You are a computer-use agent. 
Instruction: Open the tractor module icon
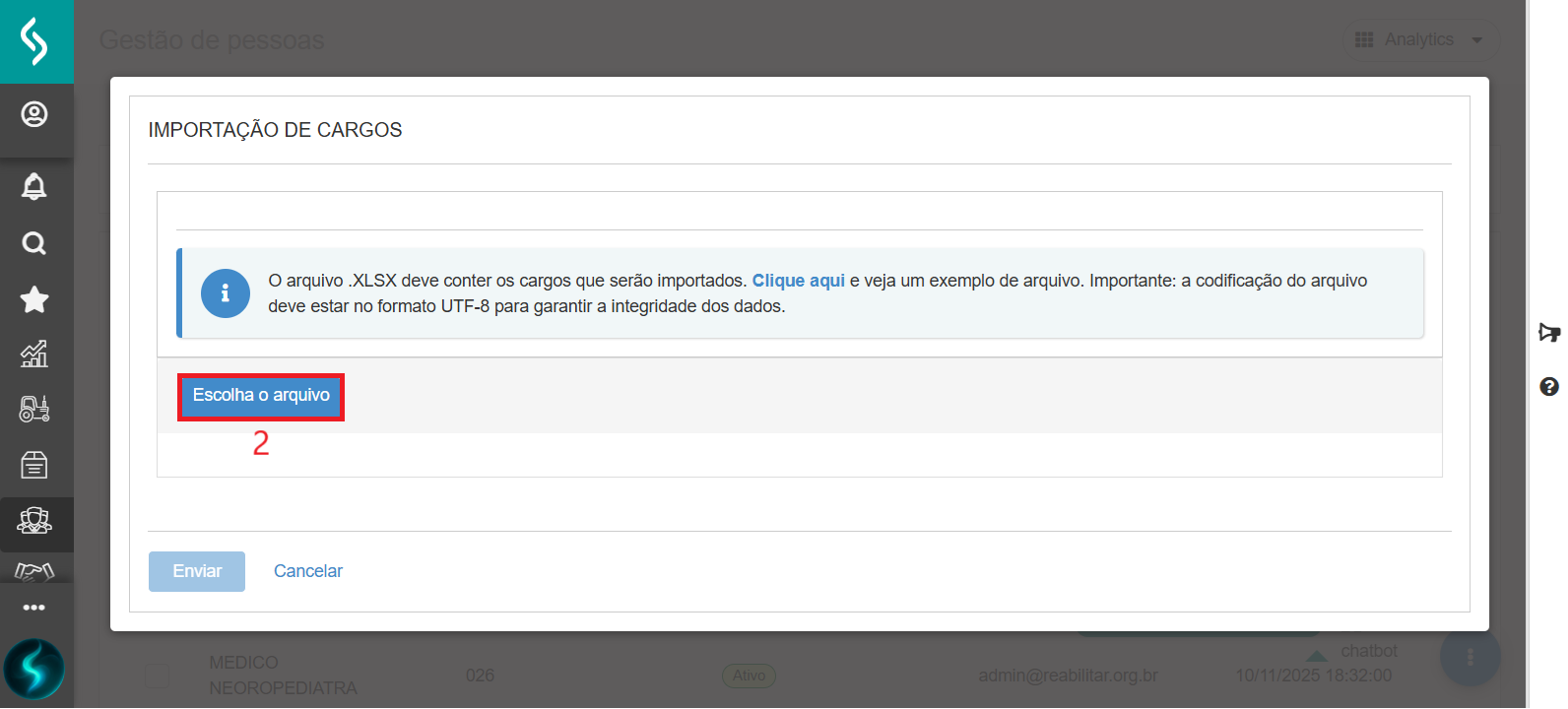pos(34,409)
